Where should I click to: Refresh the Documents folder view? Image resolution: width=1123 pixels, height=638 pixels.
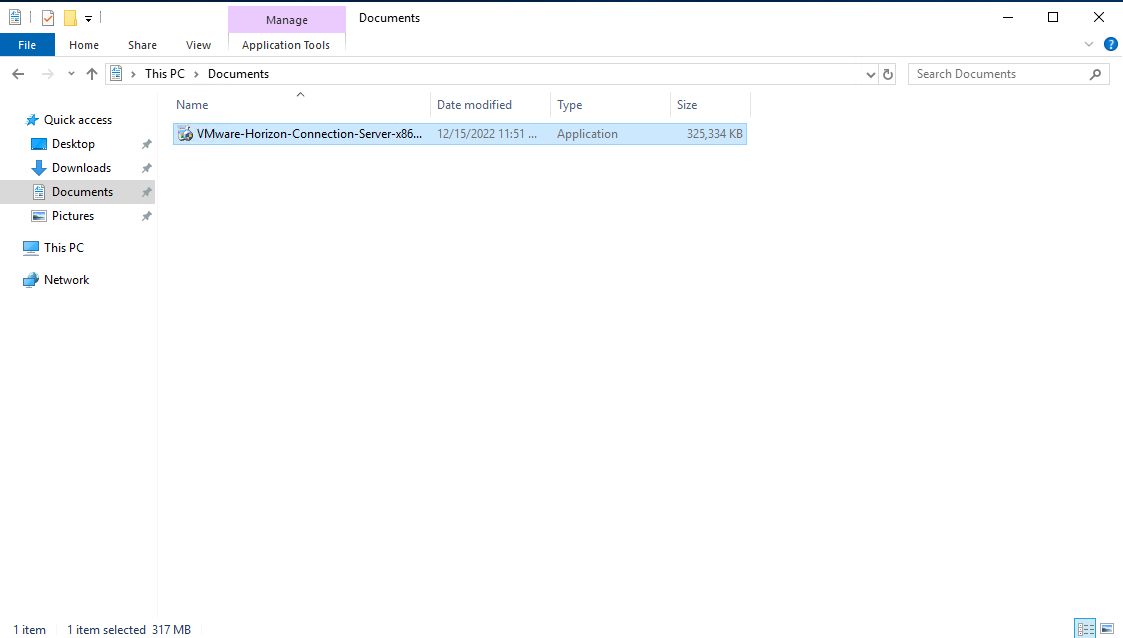888,74
